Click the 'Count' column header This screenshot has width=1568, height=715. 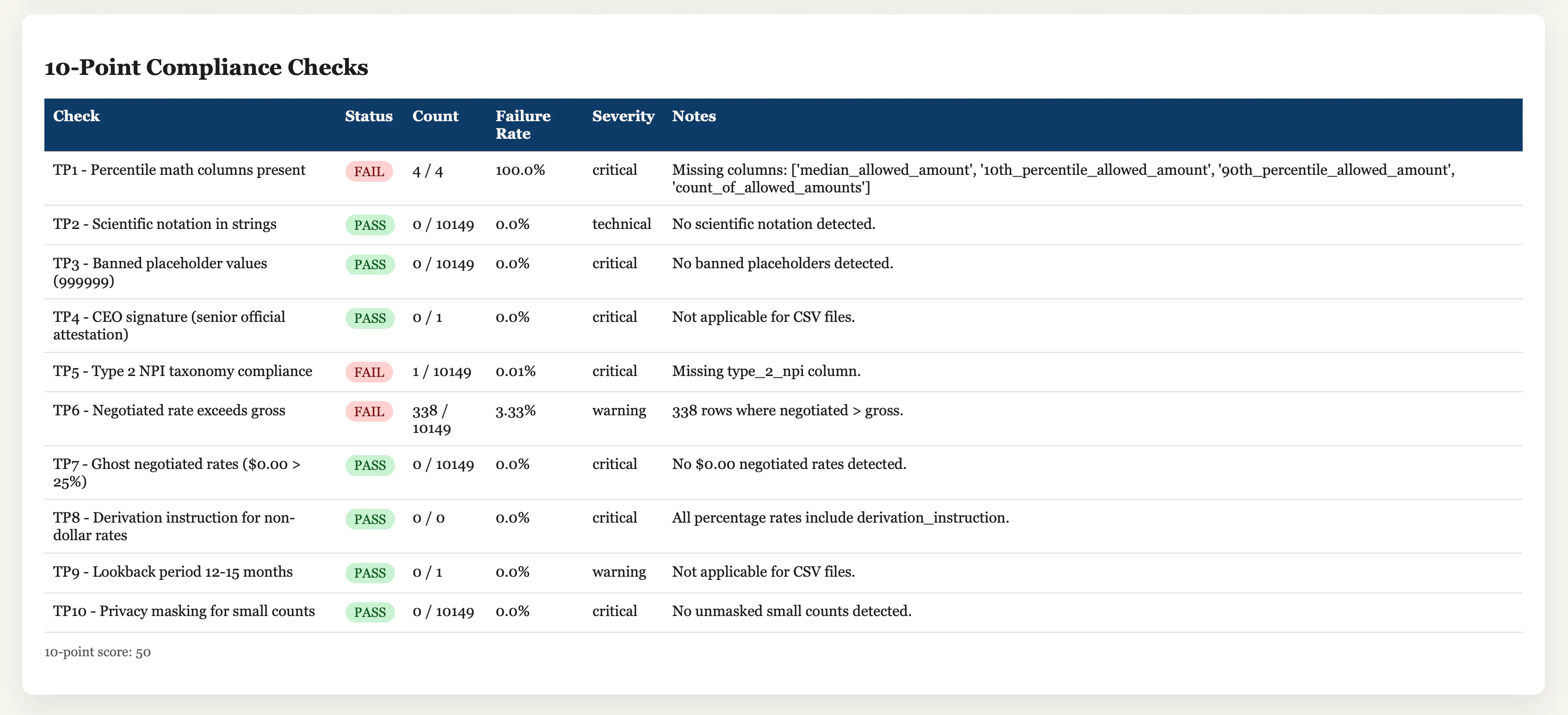tap(435, 116)
